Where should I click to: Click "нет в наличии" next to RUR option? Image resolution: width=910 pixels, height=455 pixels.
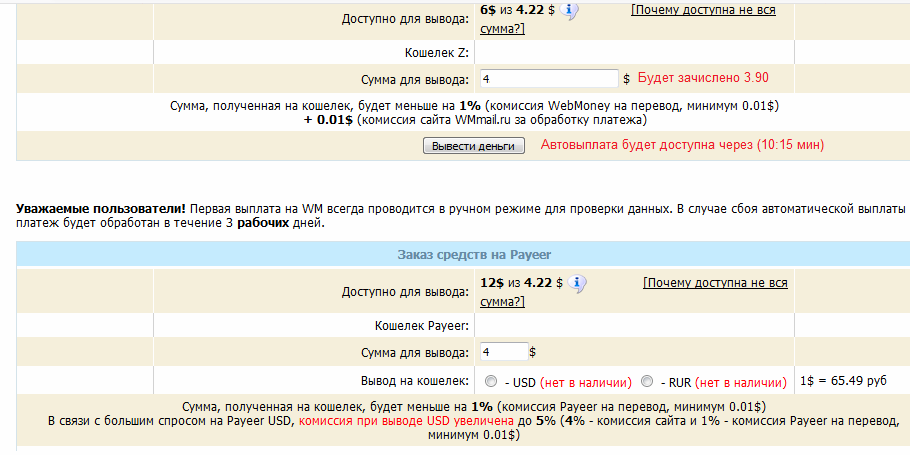(x=741, y=382)
